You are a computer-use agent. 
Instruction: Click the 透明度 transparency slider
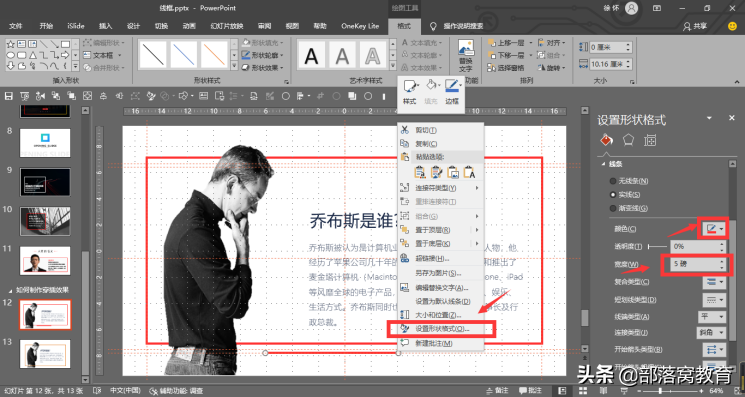(x=657, y=246)
